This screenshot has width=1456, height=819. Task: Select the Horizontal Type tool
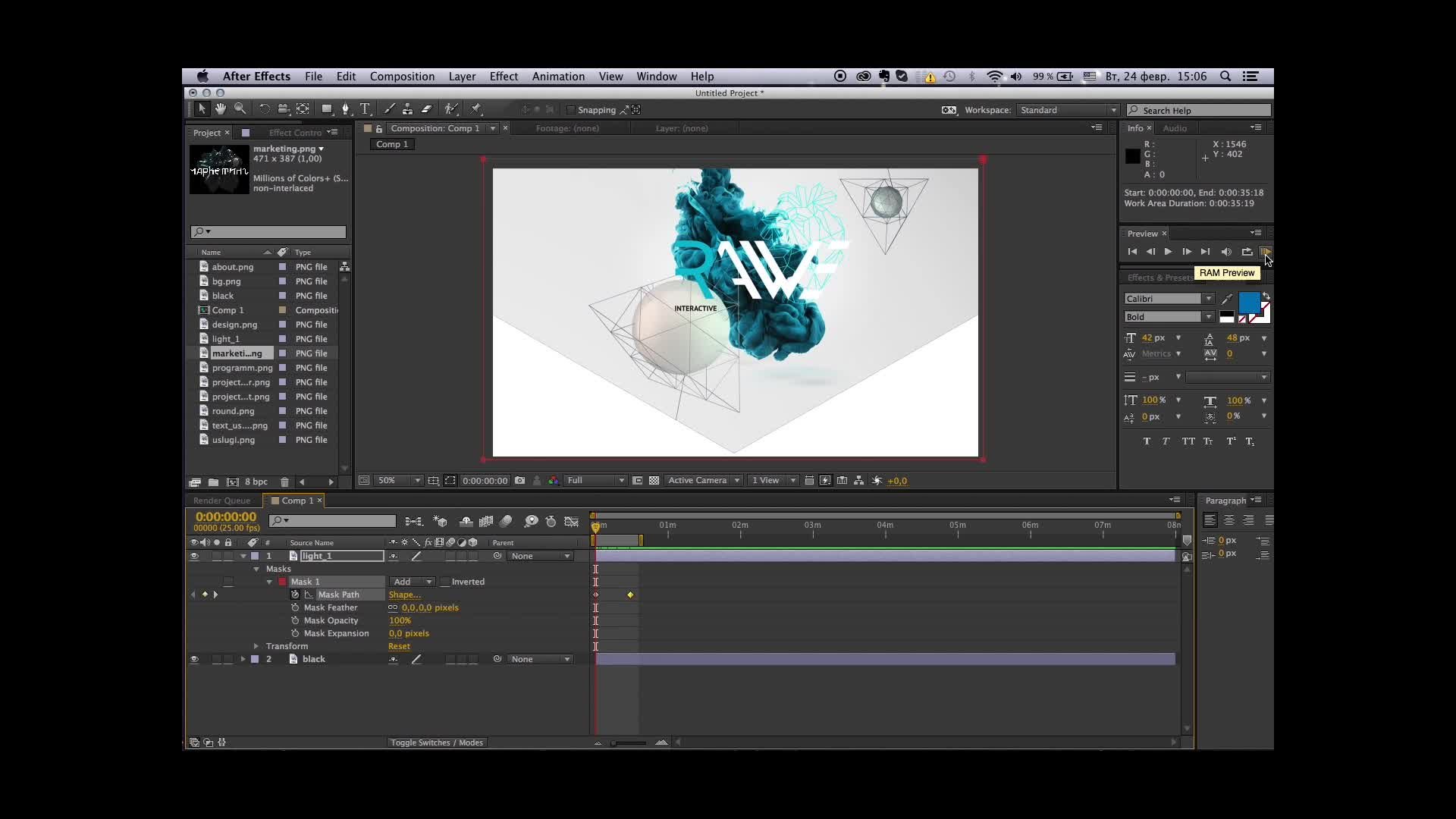365,109
